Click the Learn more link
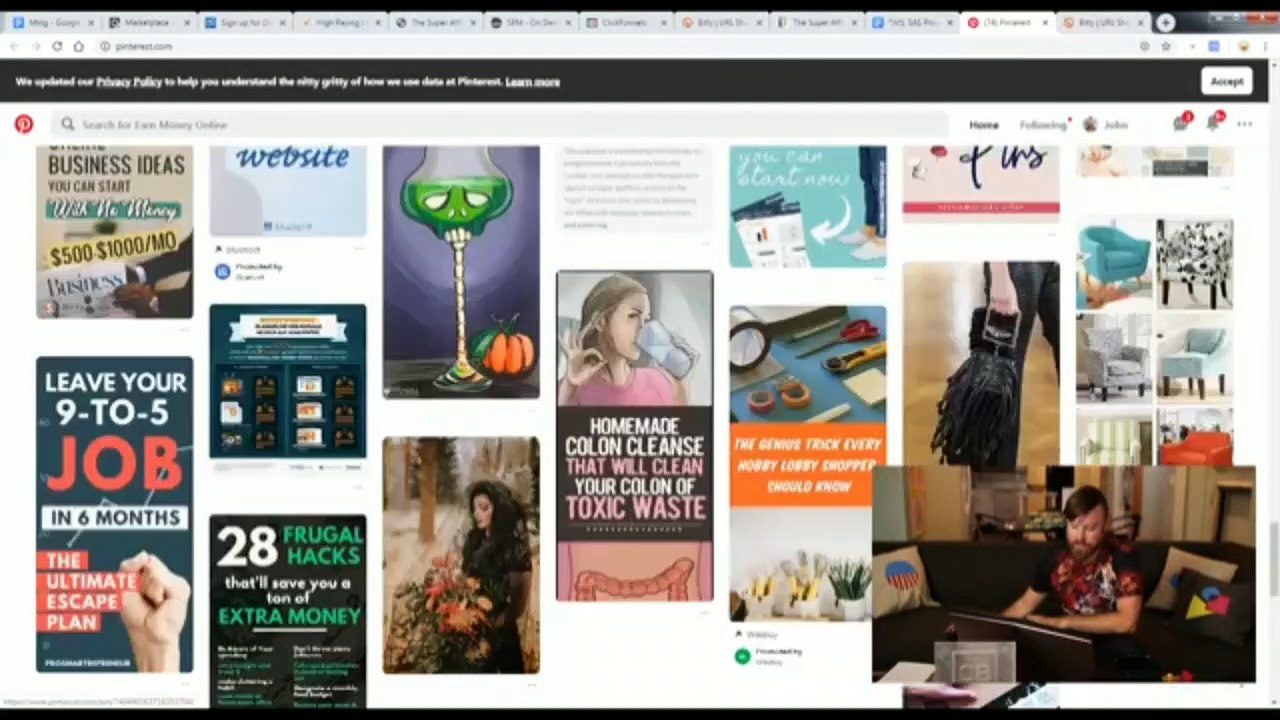This screenshot has height=720, width=1280. [532, 82]
